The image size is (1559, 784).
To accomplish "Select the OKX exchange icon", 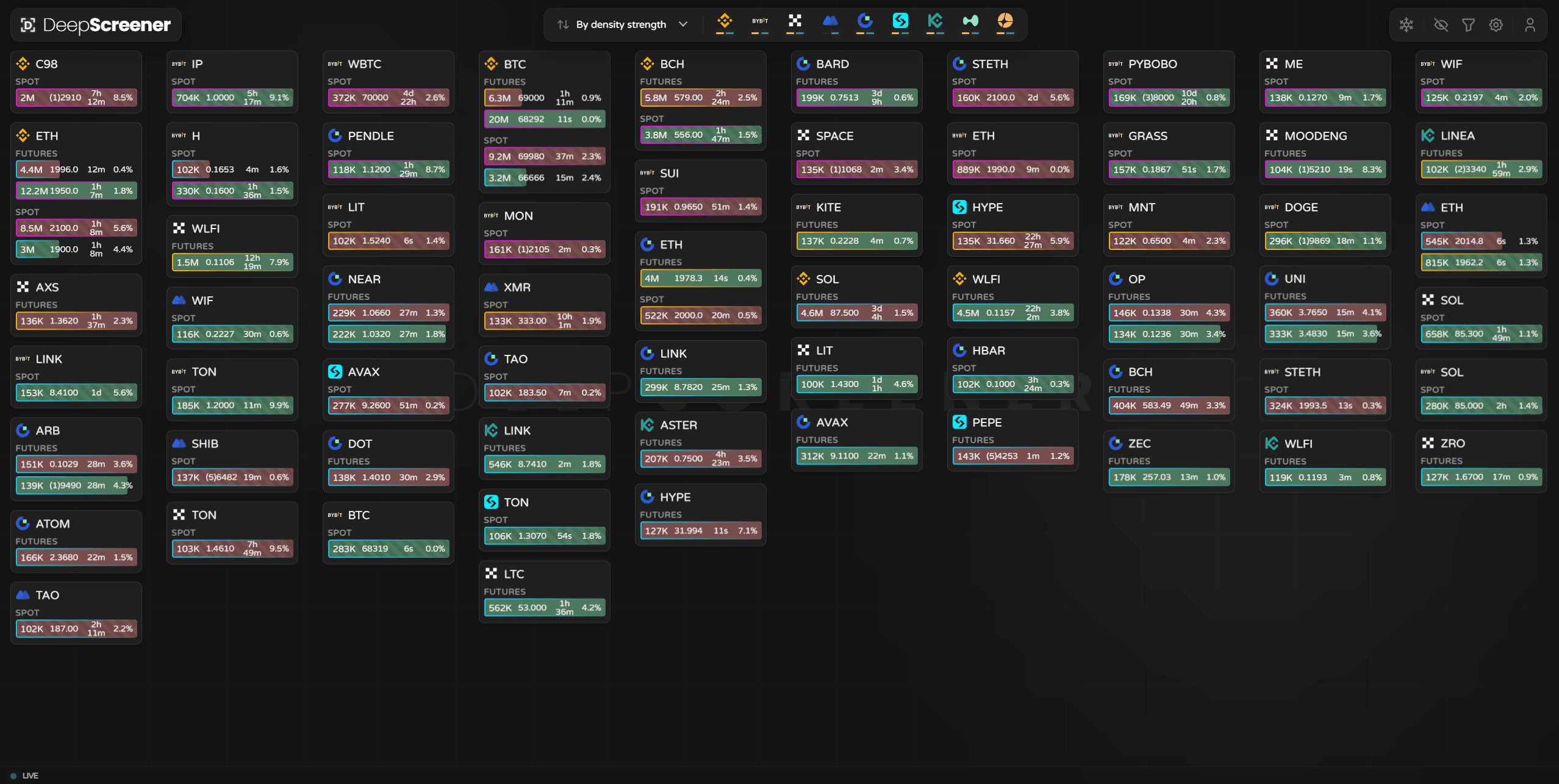I will coord(795,21).
